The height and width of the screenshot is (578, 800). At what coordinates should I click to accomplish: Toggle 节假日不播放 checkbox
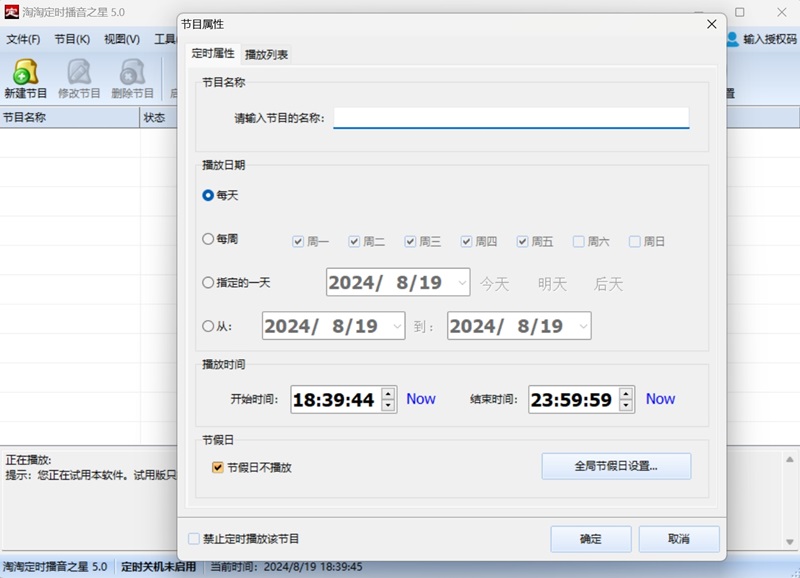[x=217, y=467]
